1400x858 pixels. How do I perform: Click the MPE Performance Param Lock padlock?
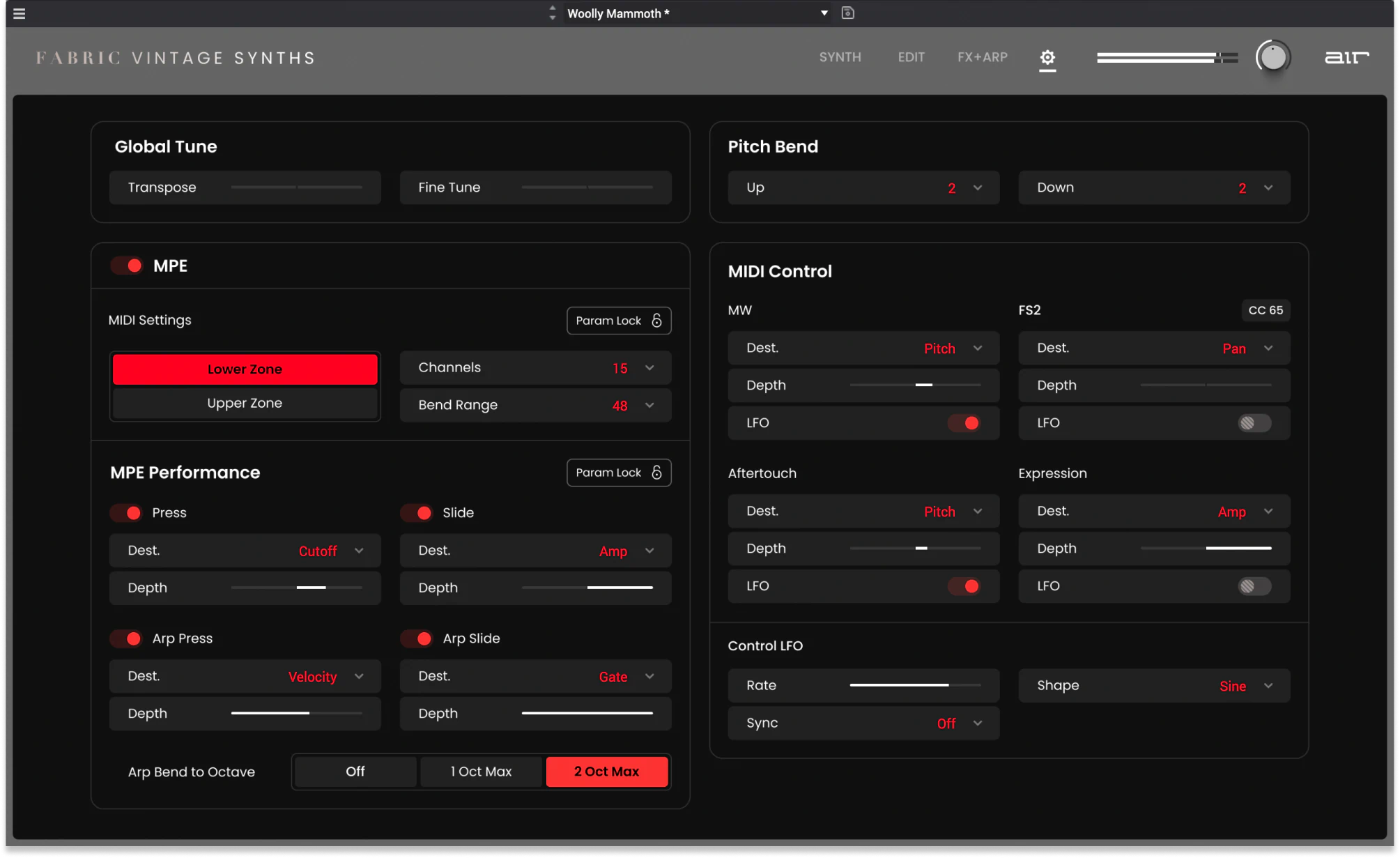(656, 473)
